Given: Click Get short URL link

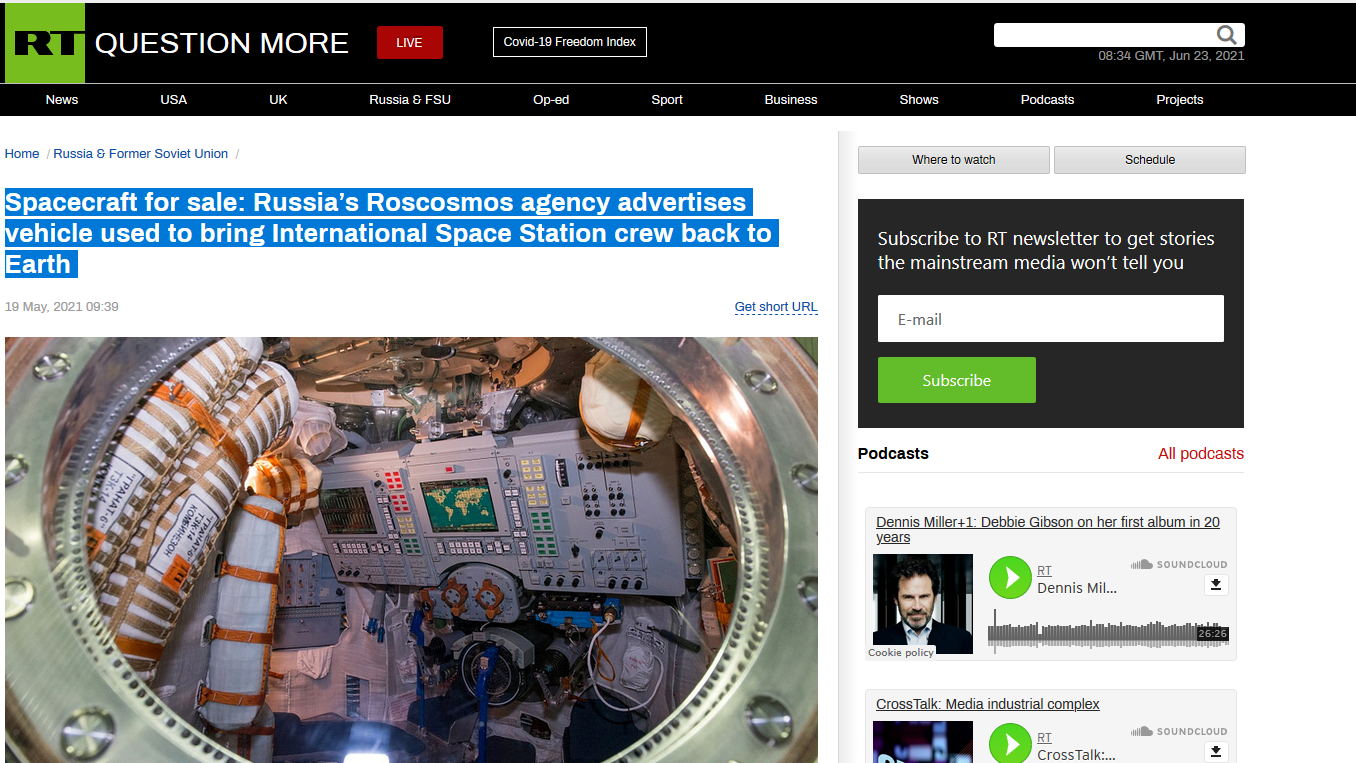Looking at the screenshot, I should (x=776, y=307).
